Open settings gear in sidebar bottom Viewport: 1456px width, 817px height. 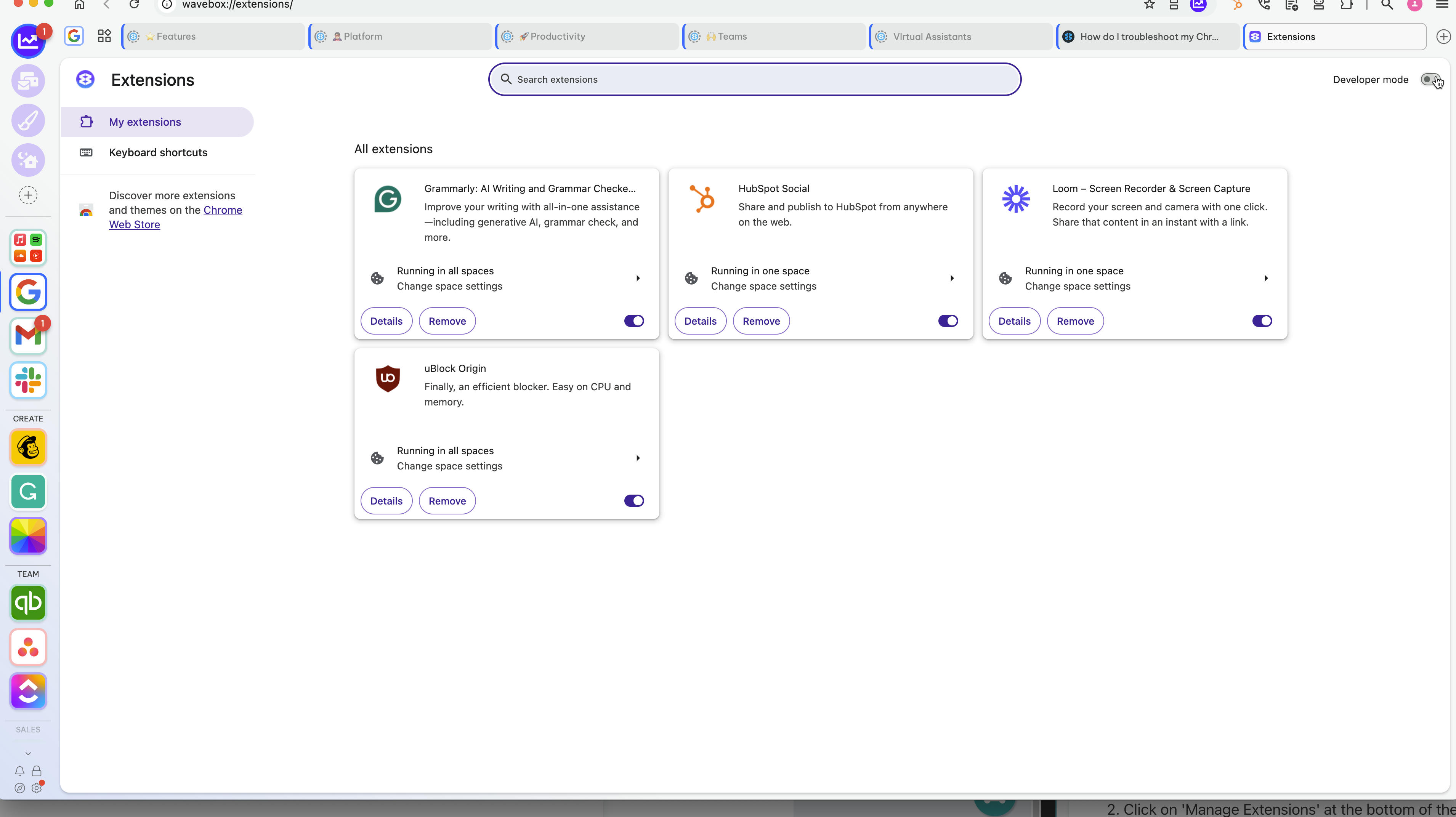pyautogui.click(x=37, y=788)
